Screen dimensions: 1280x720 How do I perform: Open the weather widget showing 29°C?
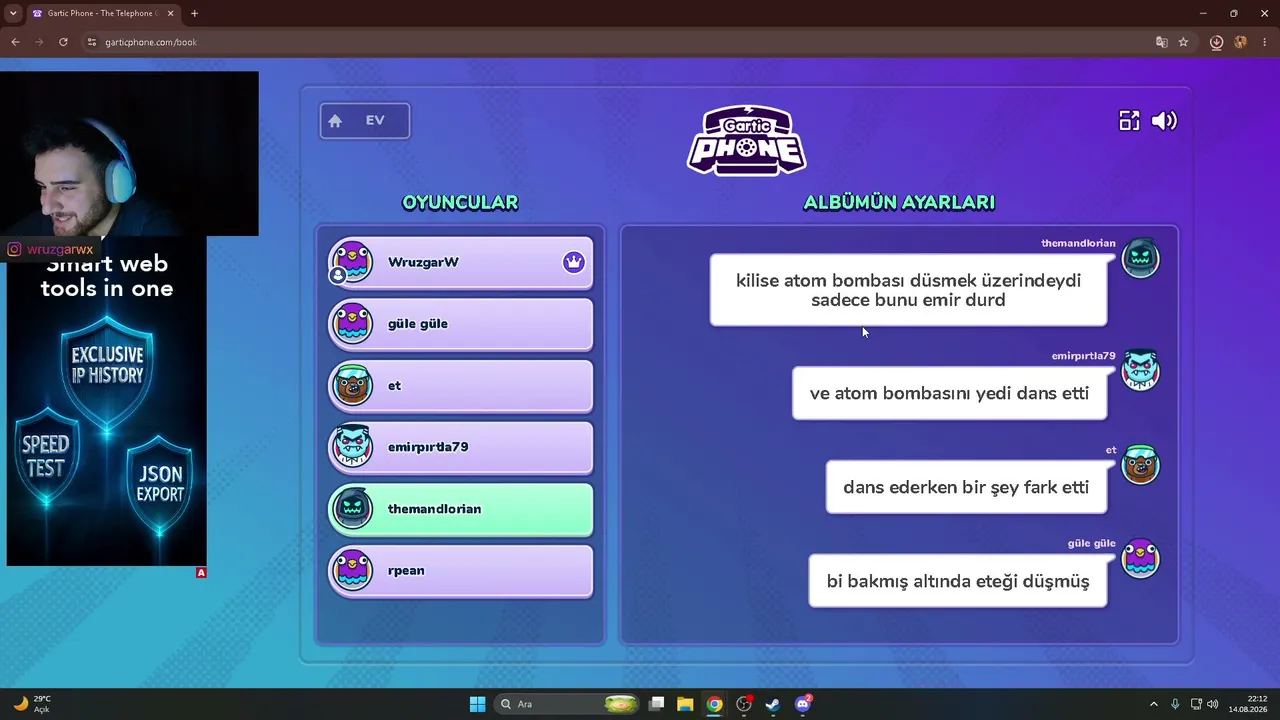click(x=30, y=704)
